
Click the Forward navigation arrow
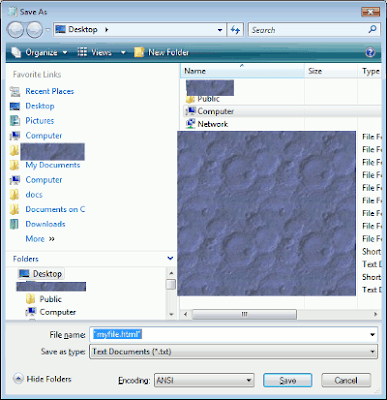pyautogui.click(x=34, y=30)
